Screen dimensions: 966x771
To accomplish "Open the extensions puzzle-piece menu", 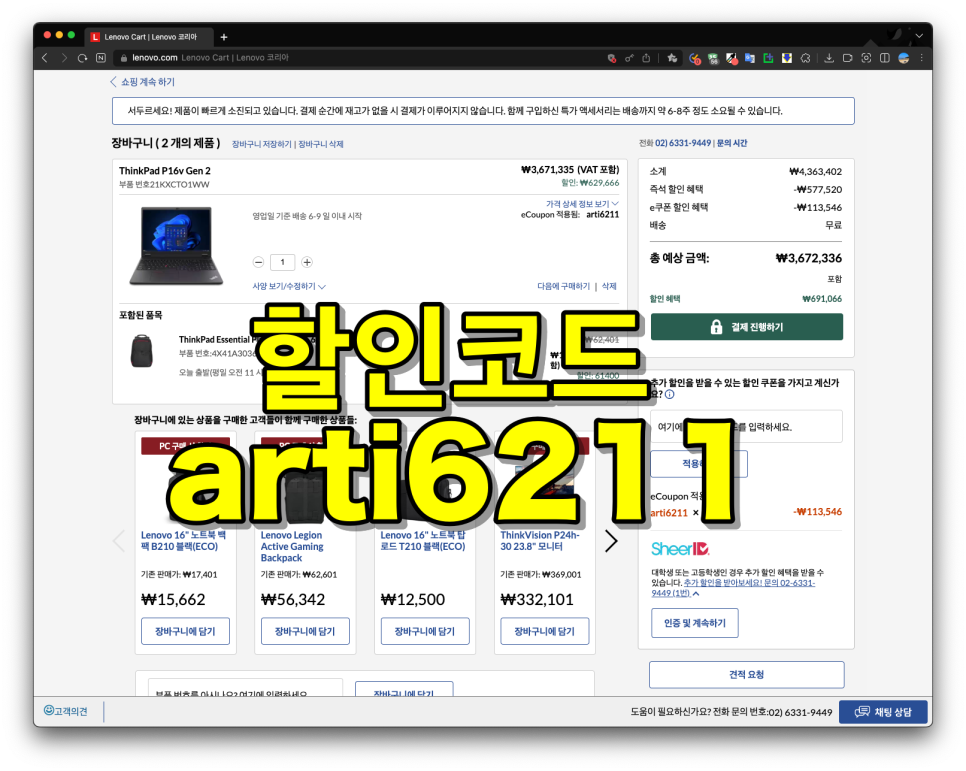I will click(805, 59).
